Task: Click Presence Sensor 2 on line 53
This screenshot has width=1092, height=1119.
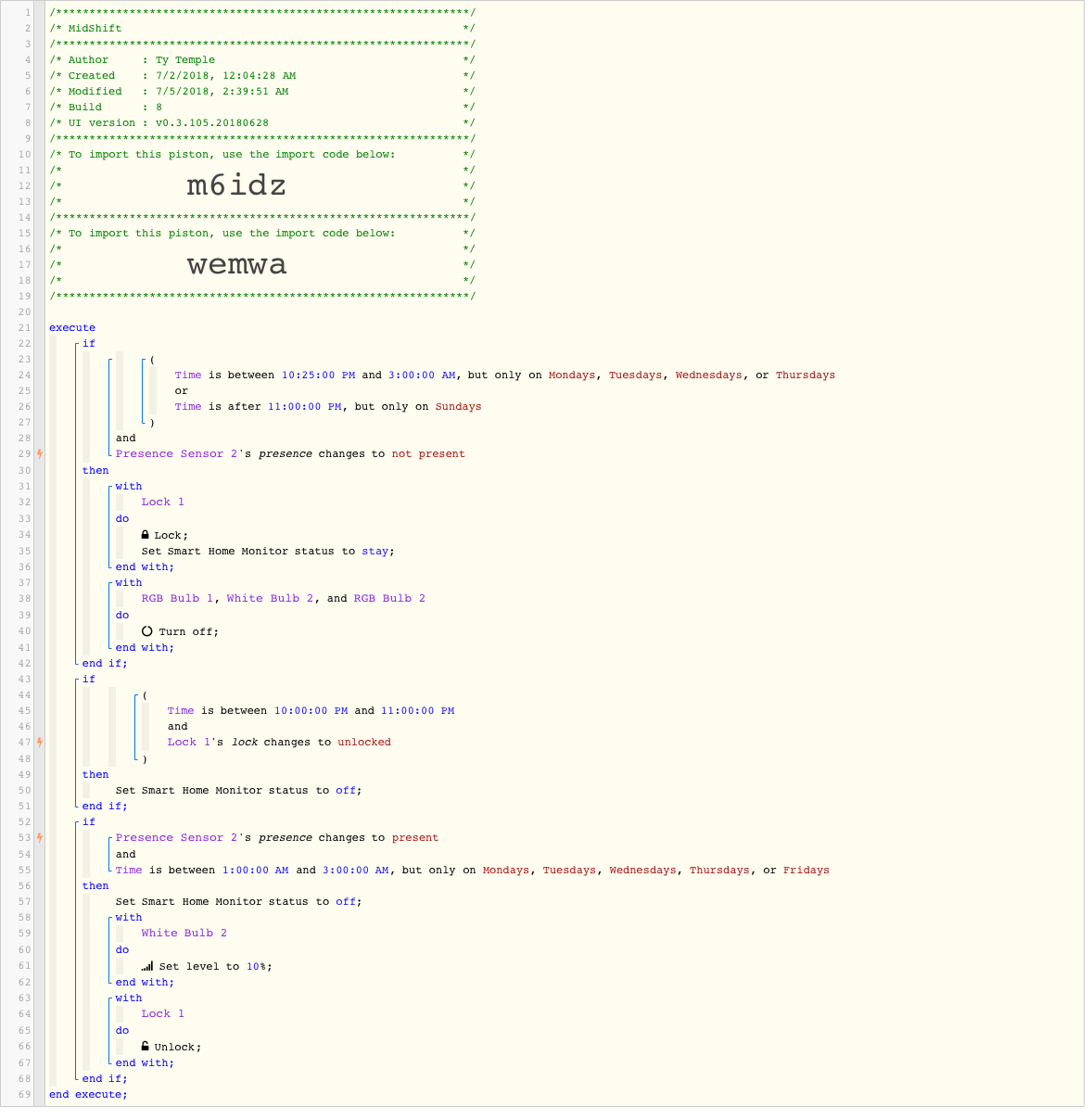Action: (177, 838)
